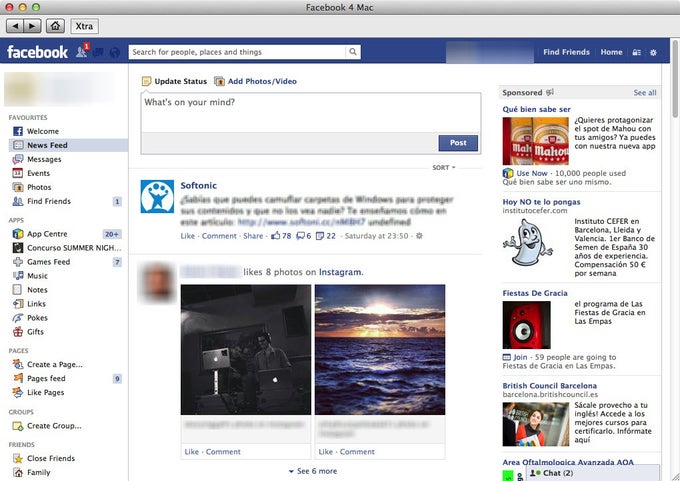
Task: Open the privacy shortcuts lock icon
Action: [636, 52]
